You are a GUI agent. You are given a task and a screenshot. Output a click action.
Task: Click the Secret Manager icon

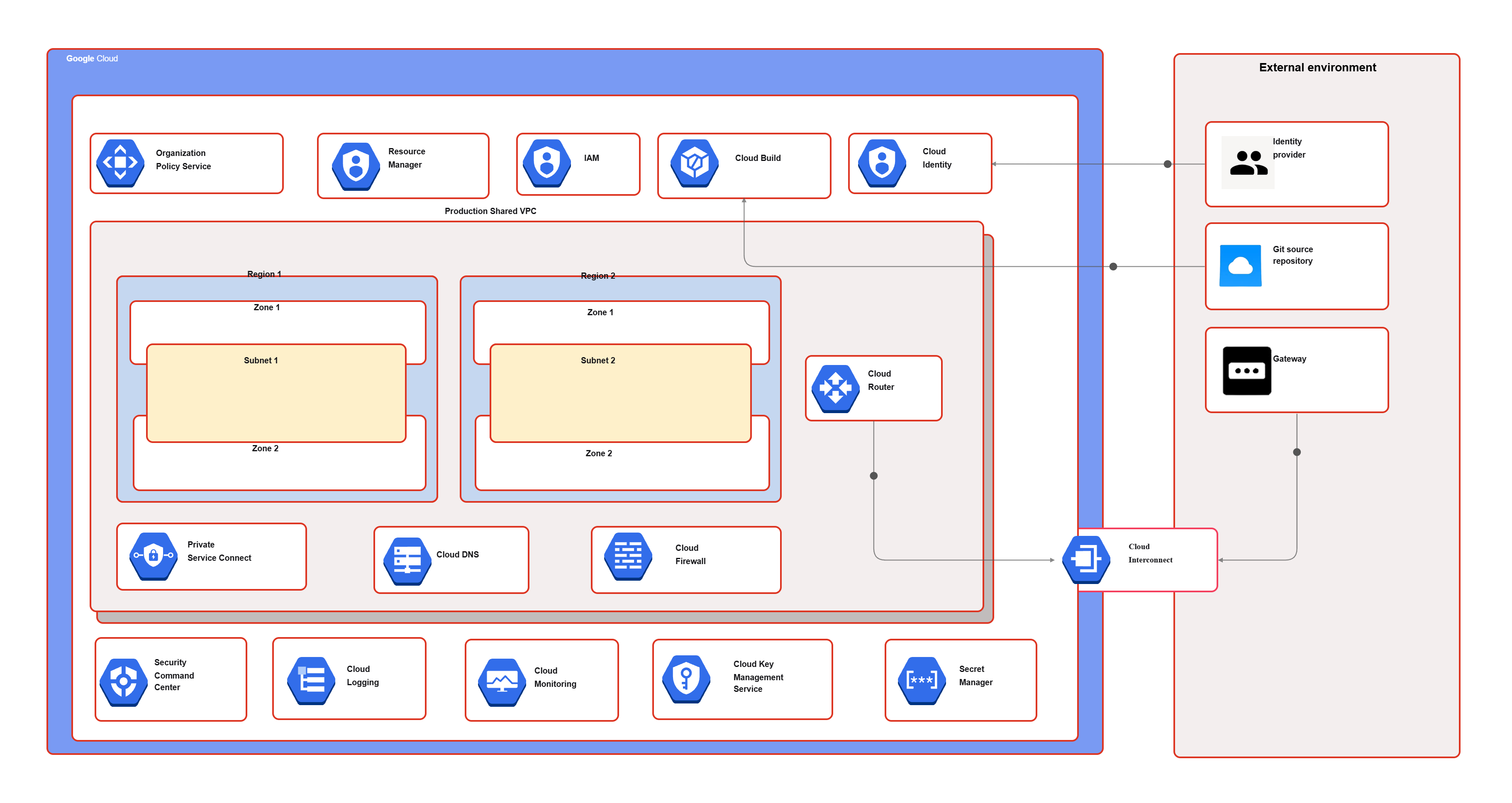tap(922, 680)
